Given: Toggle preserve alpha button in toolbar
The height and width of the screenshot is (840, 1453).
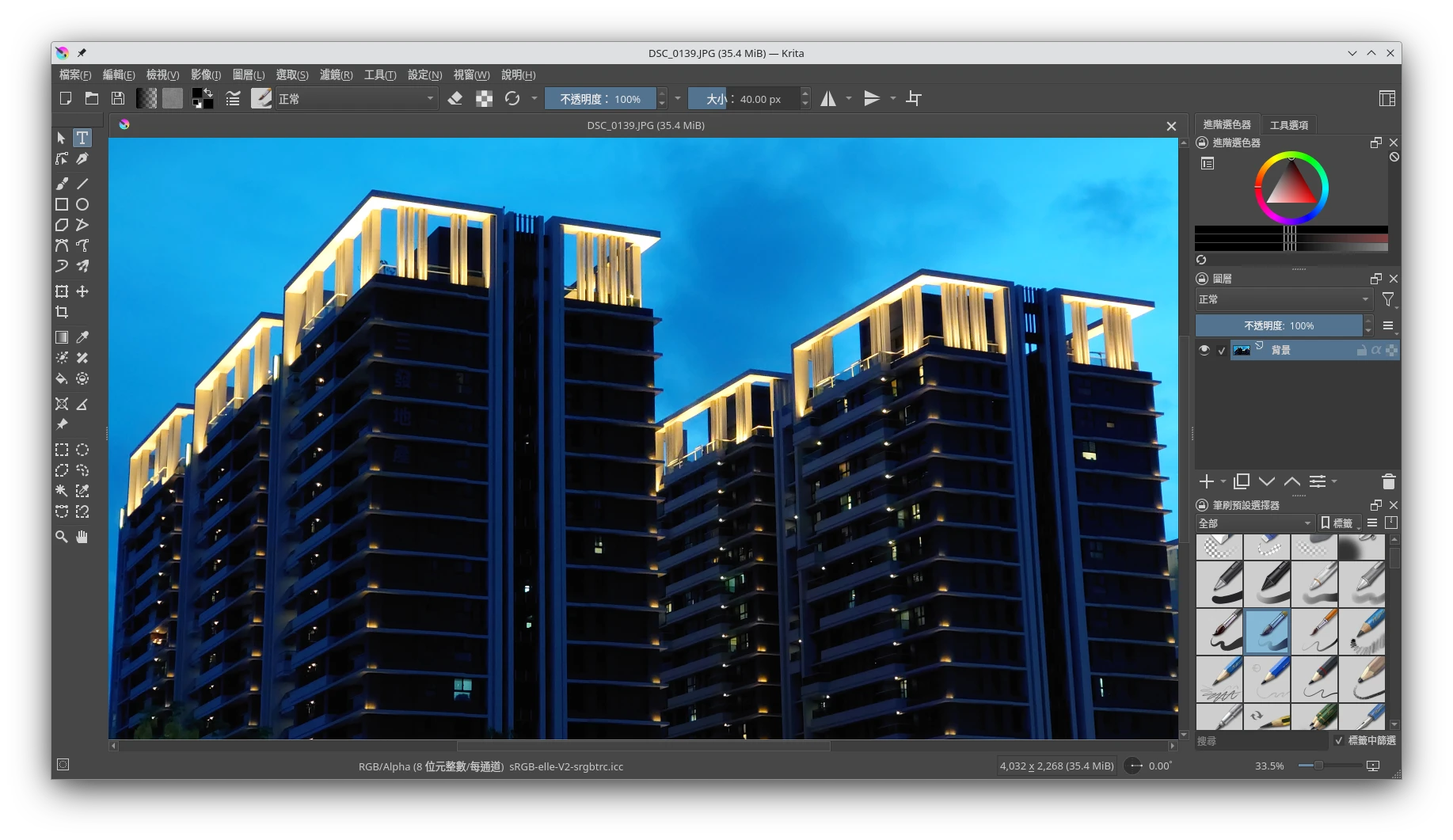Looking at the screenshot, I should click(x=484, y=99).
